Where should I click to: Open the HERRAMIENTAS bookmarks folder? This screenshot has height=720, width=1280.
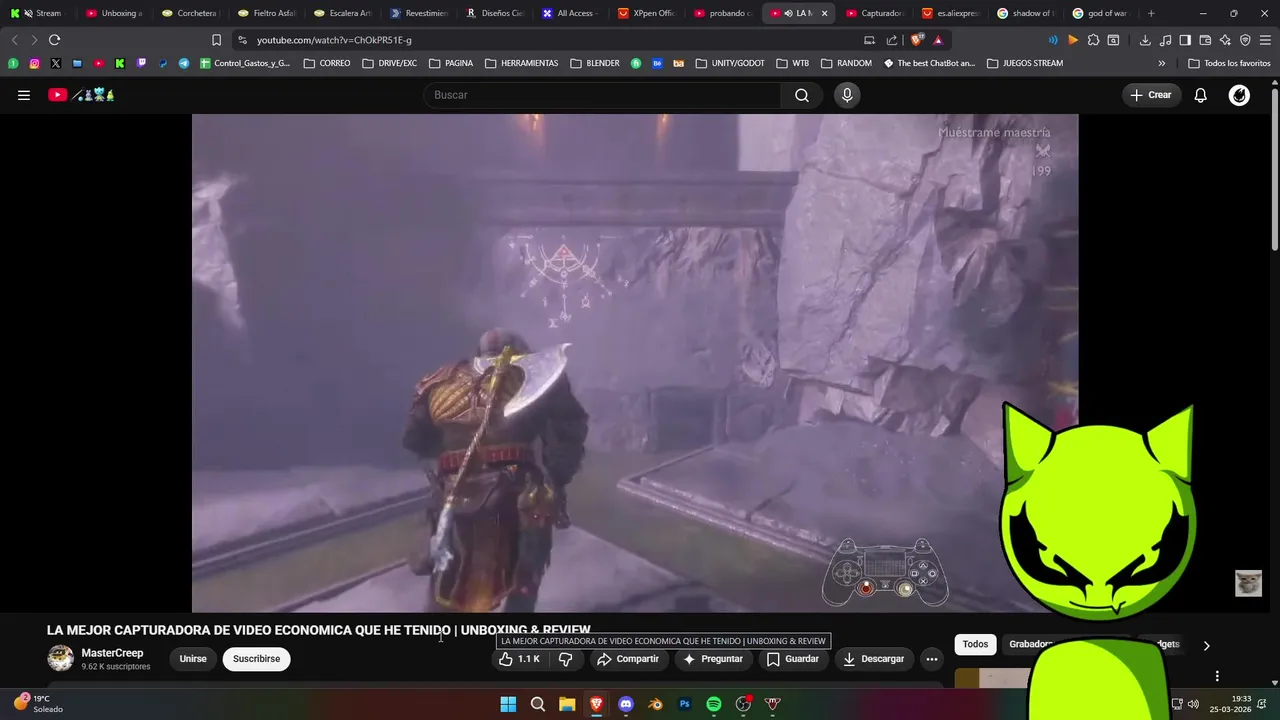(521, 63)
